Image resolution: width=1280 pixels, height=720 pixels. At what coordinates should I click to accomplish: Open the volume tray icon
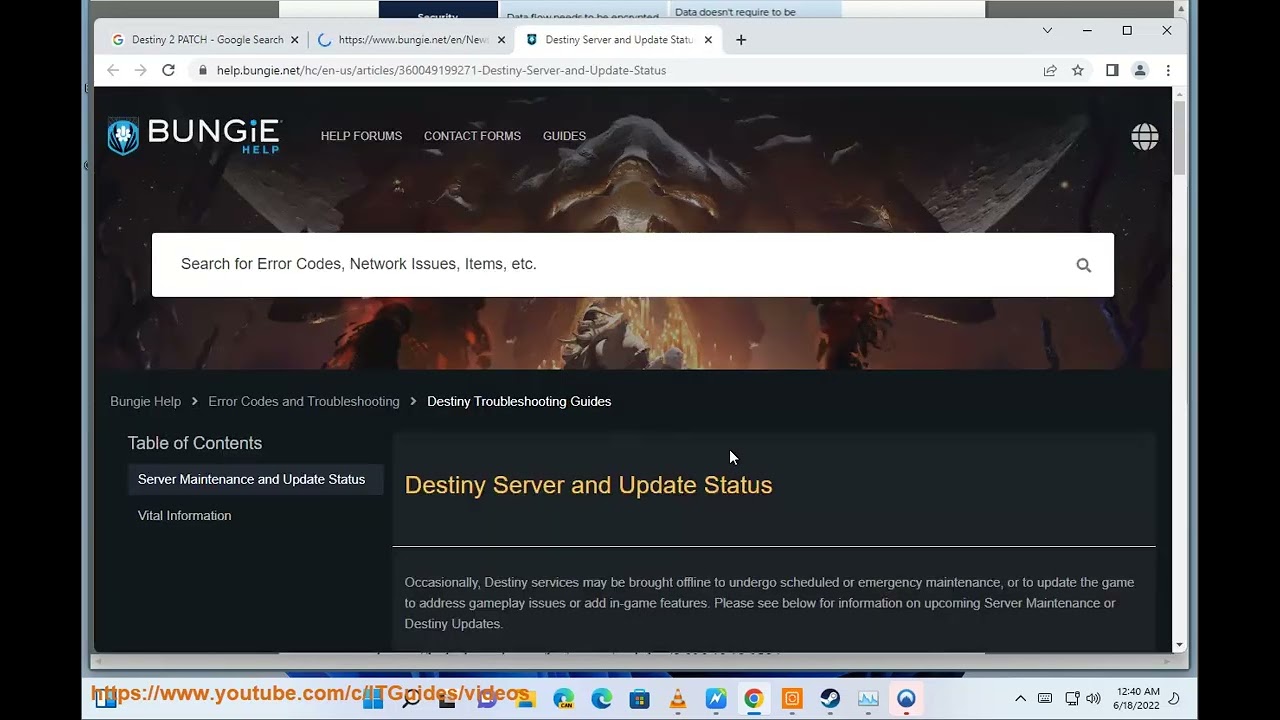pyautogui.click(x=1093, y=698)
